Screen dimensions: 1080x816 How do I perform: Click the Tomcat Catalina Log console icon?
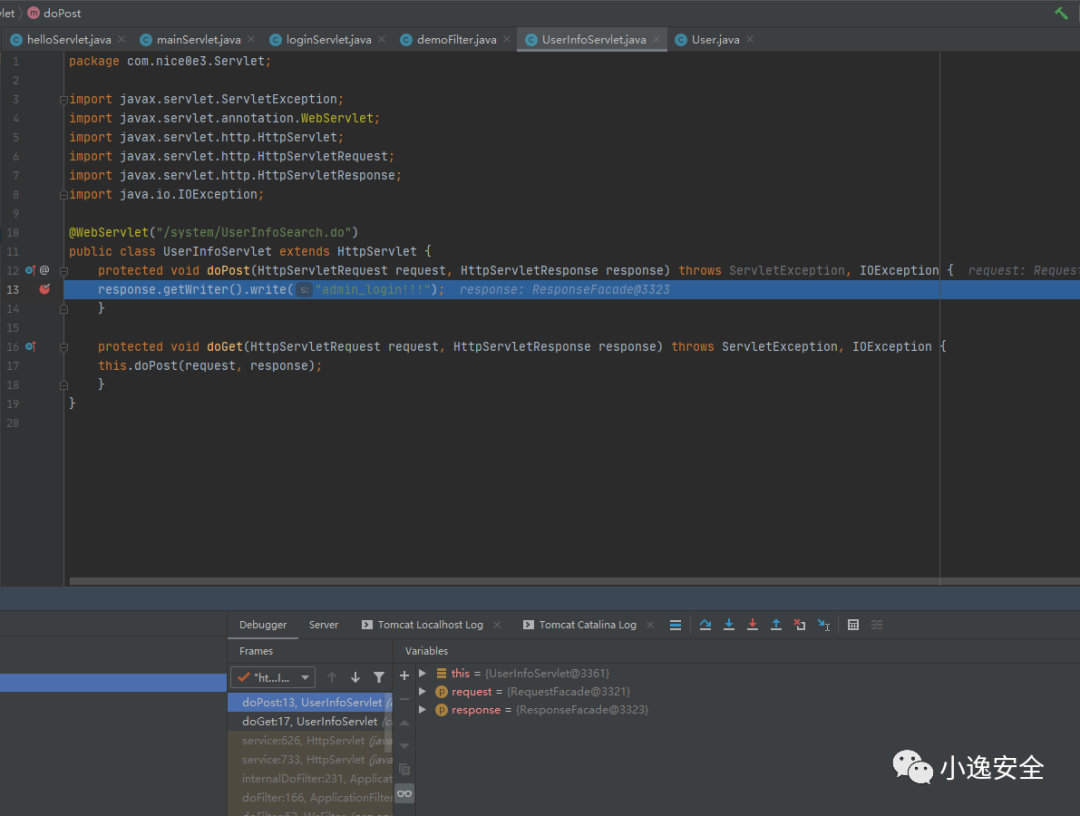click(x=528, y=625)
